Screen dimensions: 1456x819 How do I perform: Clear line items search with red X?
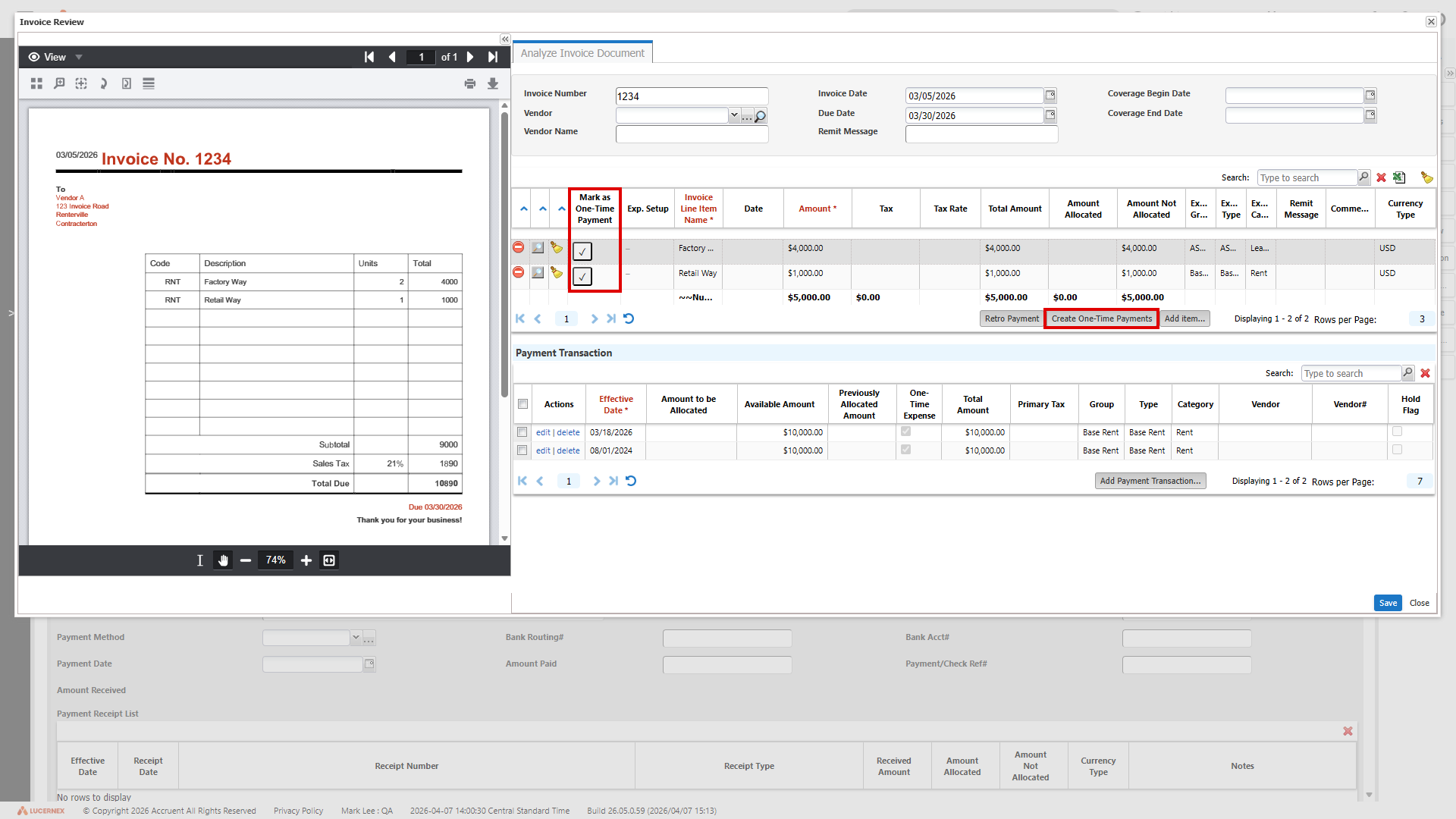(x=1382, y=177)
